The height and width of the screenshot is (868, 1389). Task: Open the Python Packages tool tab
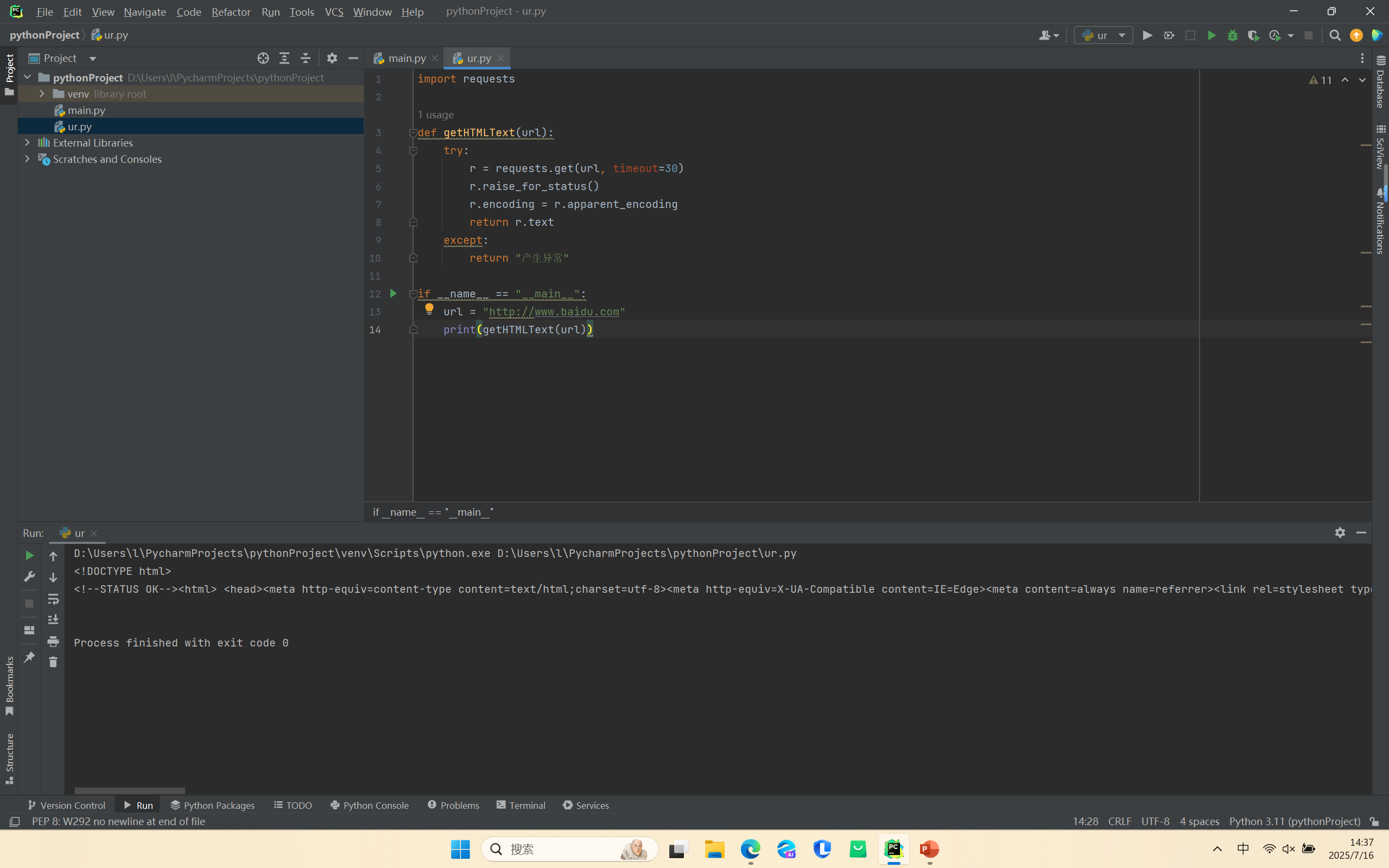point(213,805)
